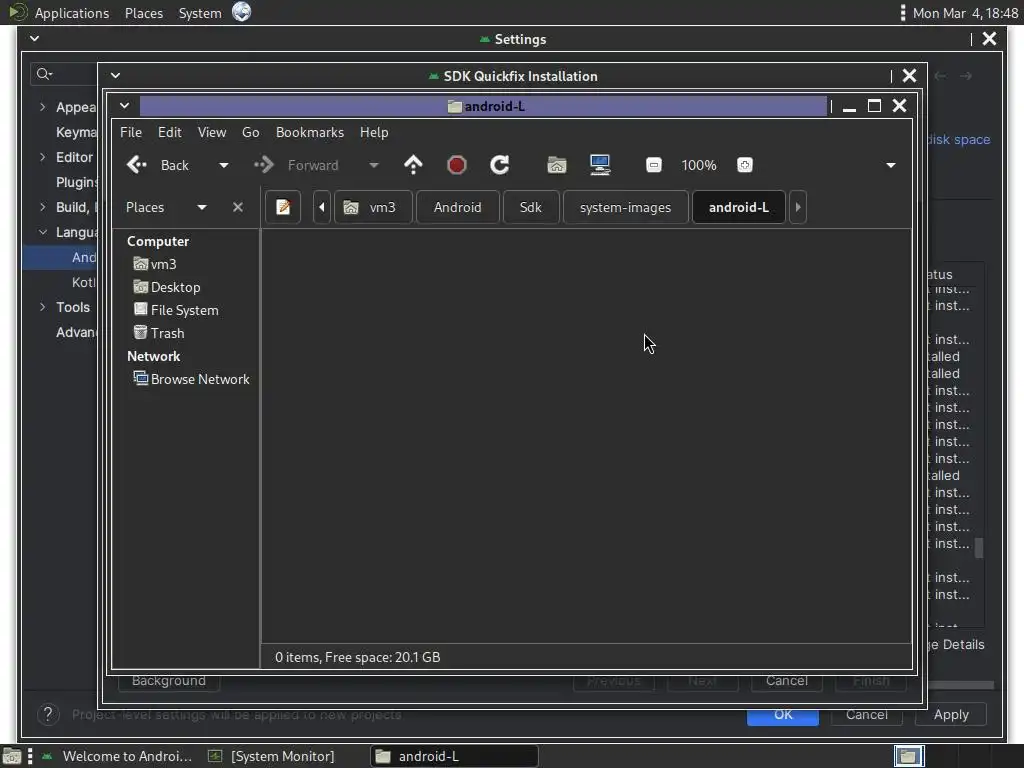Open the parent folder with the up arrow

tap(413, 165)
